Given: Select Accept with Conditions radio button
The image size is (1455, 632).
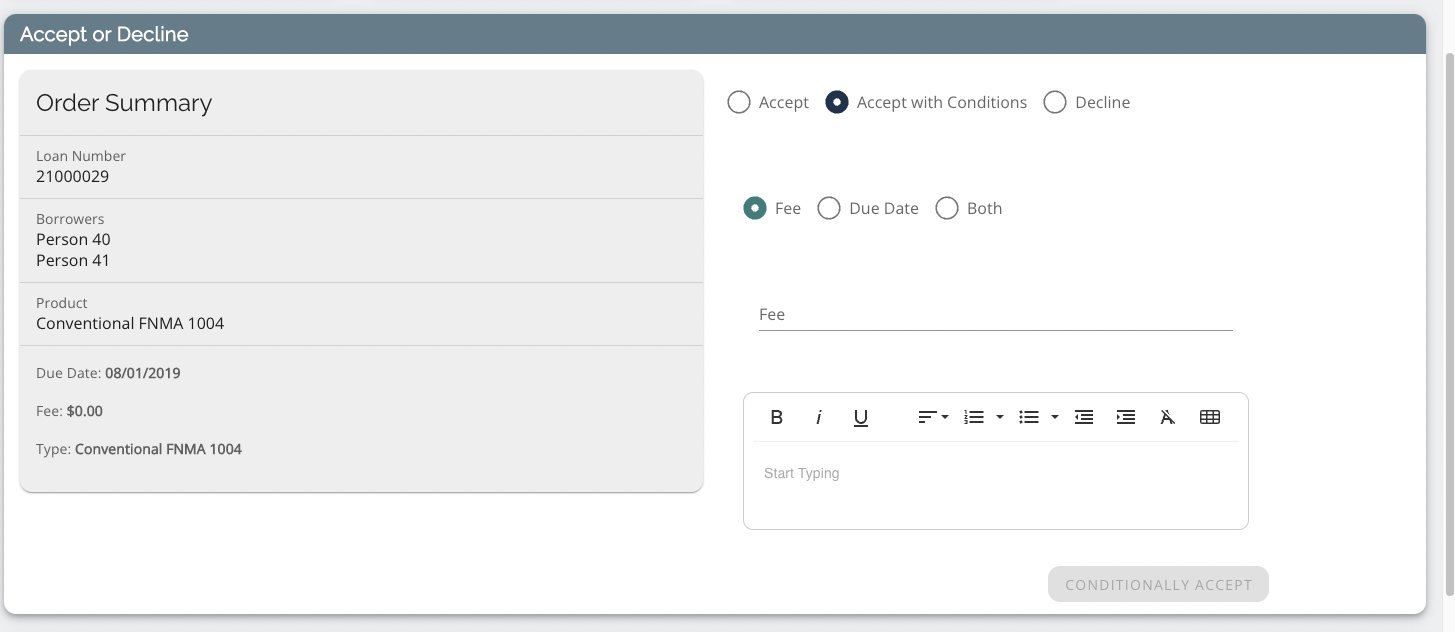Looking at the screenshot, I should [837, 103].
